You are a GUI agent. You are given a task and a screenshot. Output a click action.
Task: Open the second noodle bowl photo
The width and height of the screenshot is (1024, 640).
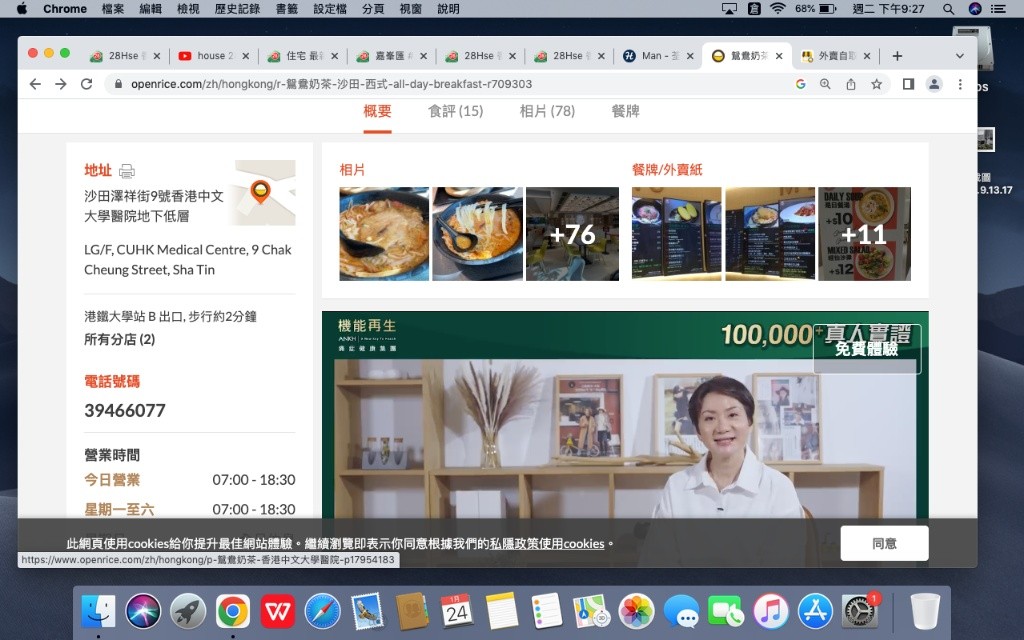(477, 234)
